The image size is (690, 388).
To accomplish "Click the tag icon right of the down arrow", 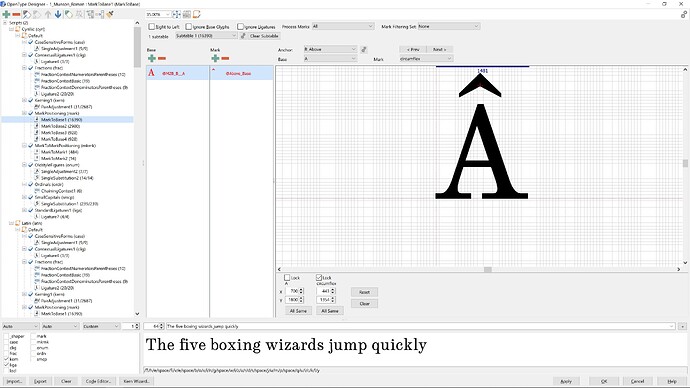I will point(69,15).
